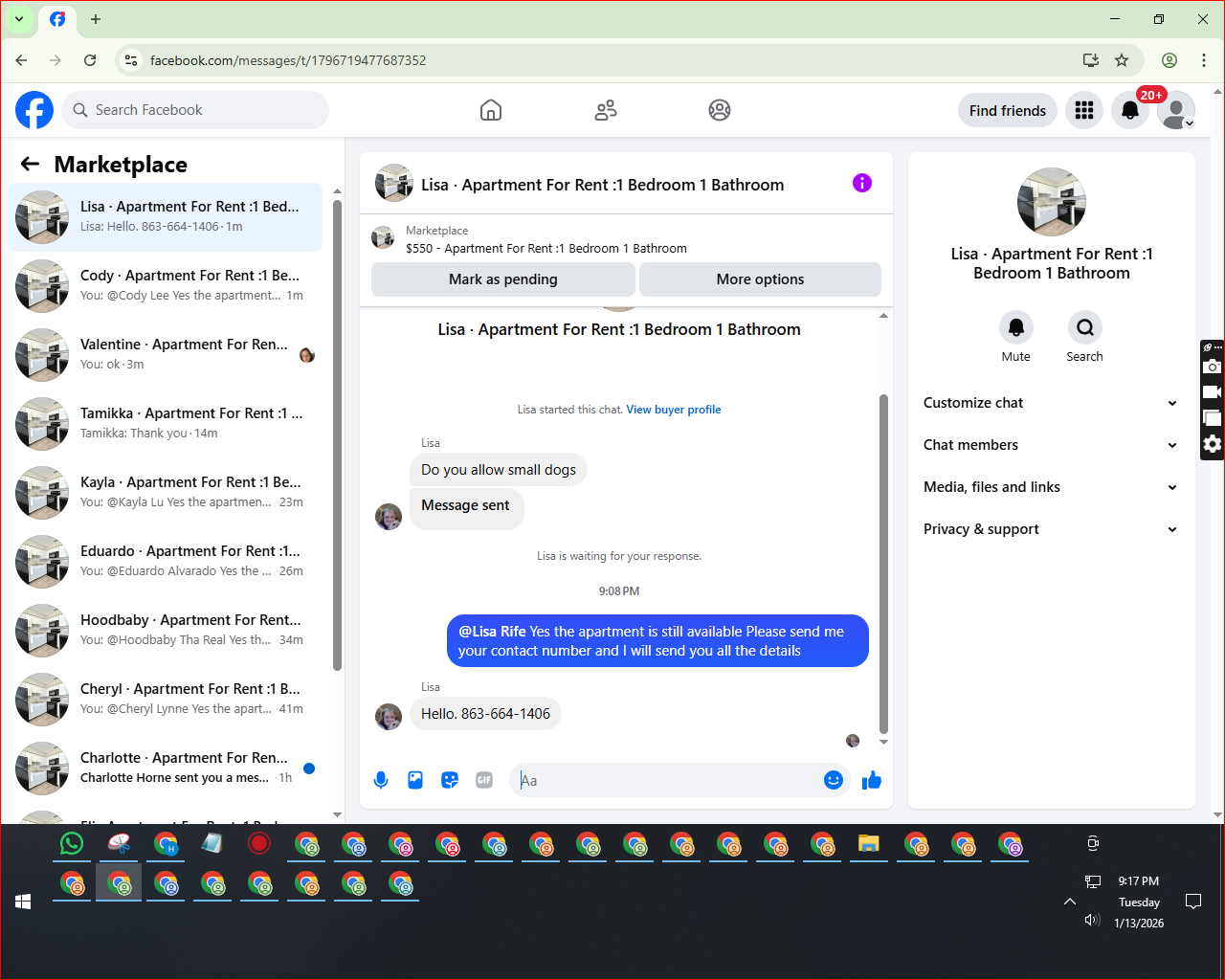Open View buyer profile link
Image resolution: width=1225 pixels, height=980 pixels.
(x=674, y=410)
